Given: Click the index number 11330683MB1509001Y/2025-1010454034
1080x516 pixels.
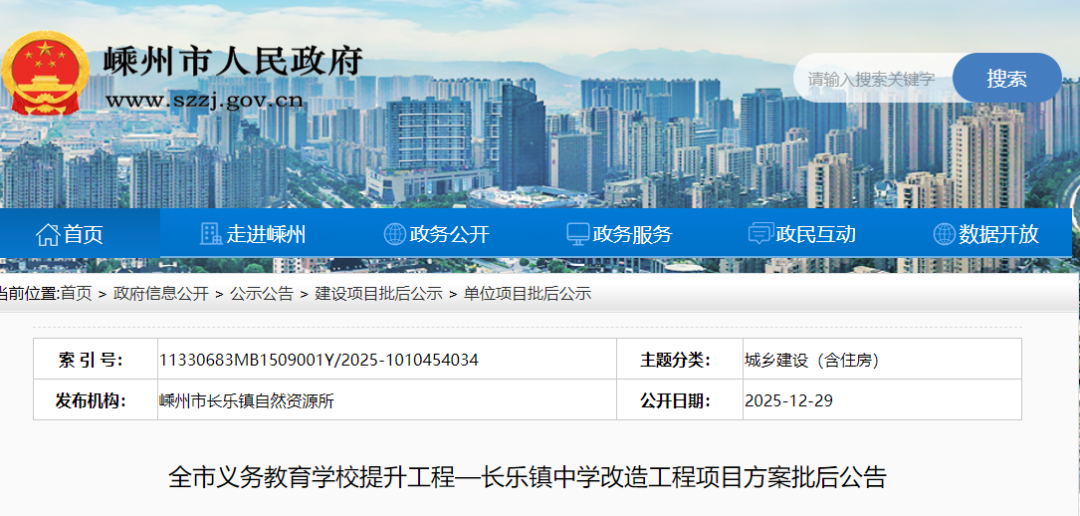Looking at the screenshot, I should (319, 360).
